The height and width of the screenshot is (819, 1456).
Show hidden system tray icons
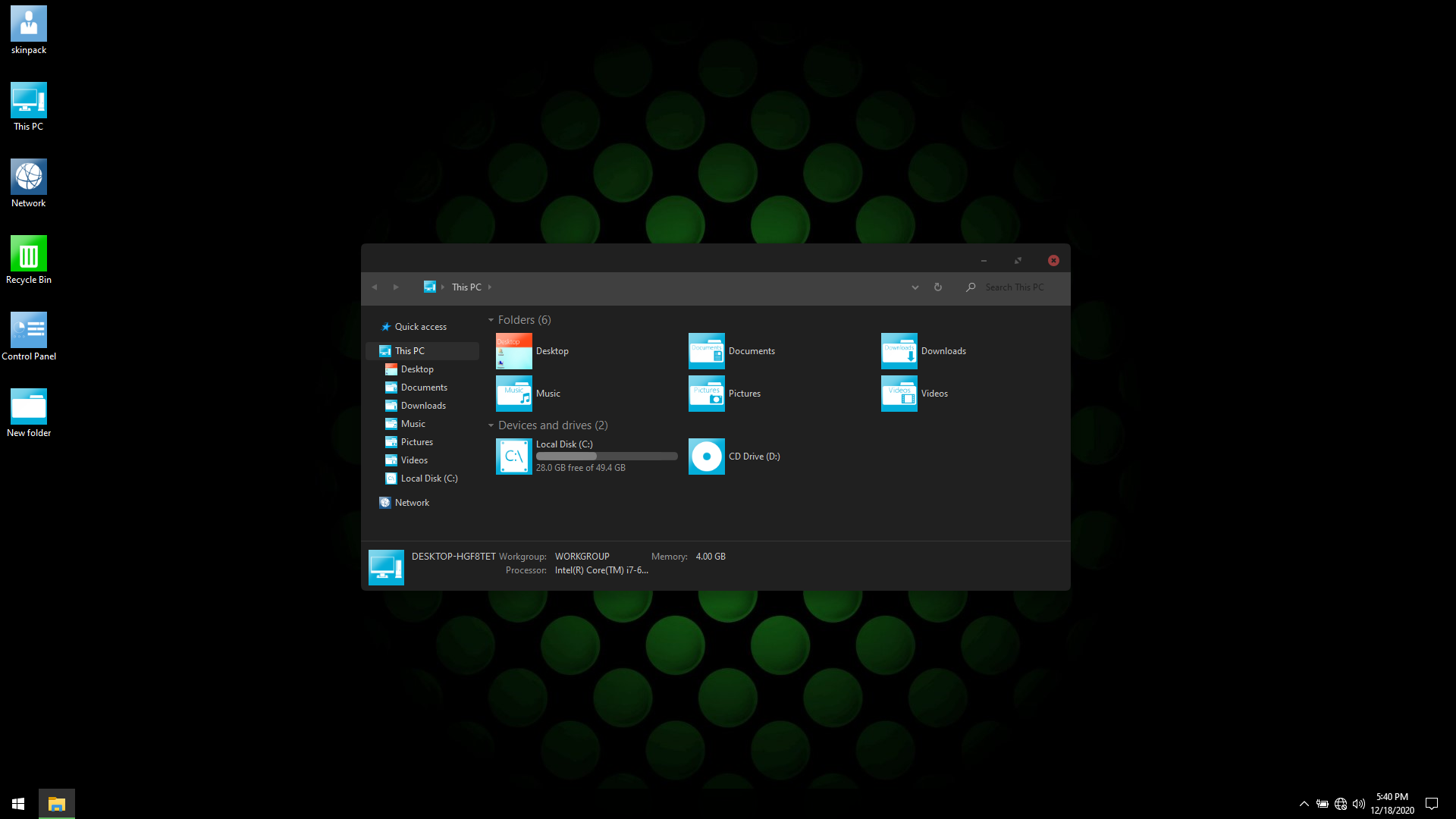tap(1304, 804)
